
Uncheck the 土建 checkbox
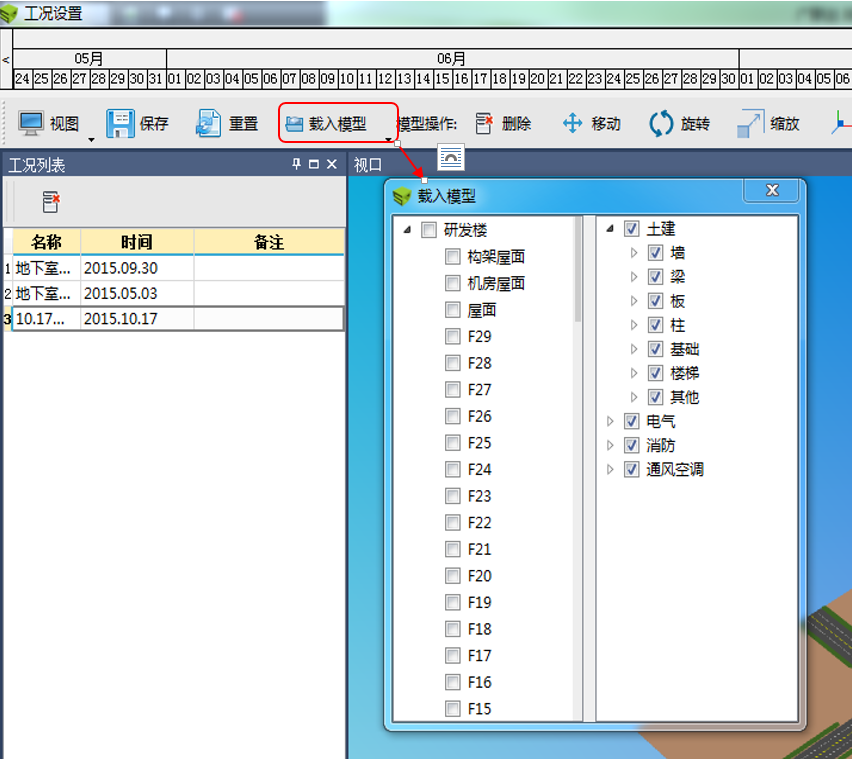point(631,229)
